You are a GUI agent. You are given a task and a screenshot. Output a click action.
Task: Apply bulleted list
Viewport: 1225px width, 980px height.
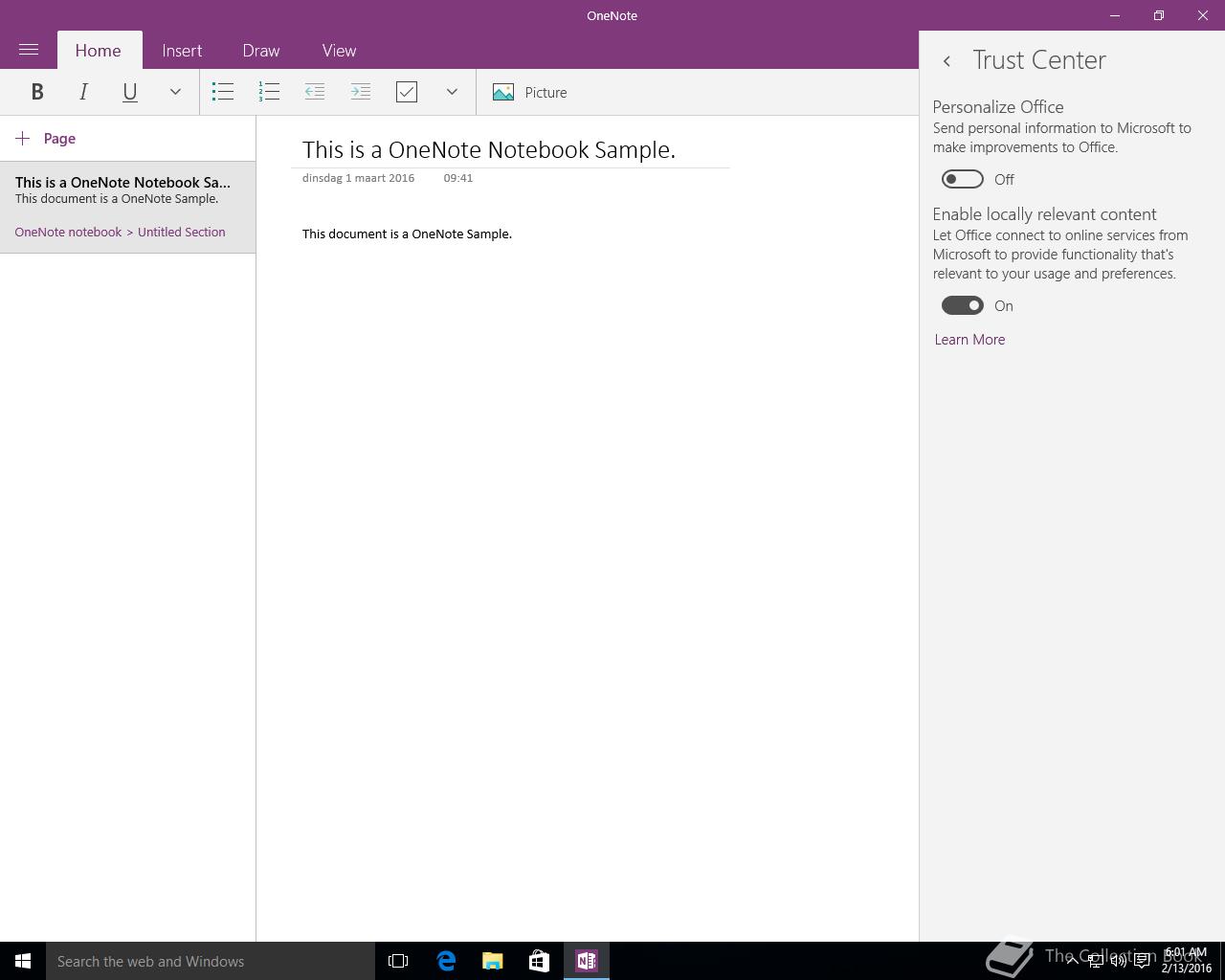tap(223, 92)
